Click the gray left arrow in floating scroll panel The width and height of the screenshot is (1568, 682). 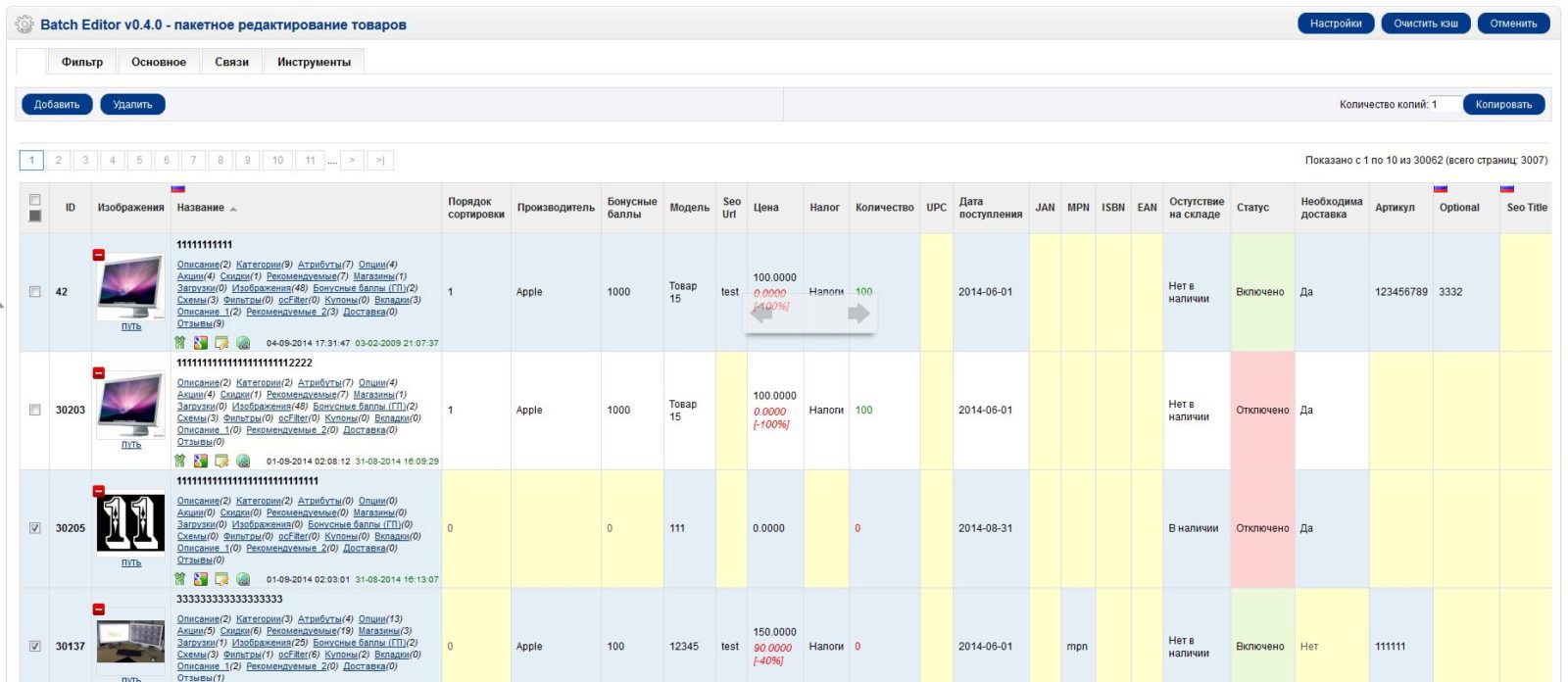pos(761,314)
